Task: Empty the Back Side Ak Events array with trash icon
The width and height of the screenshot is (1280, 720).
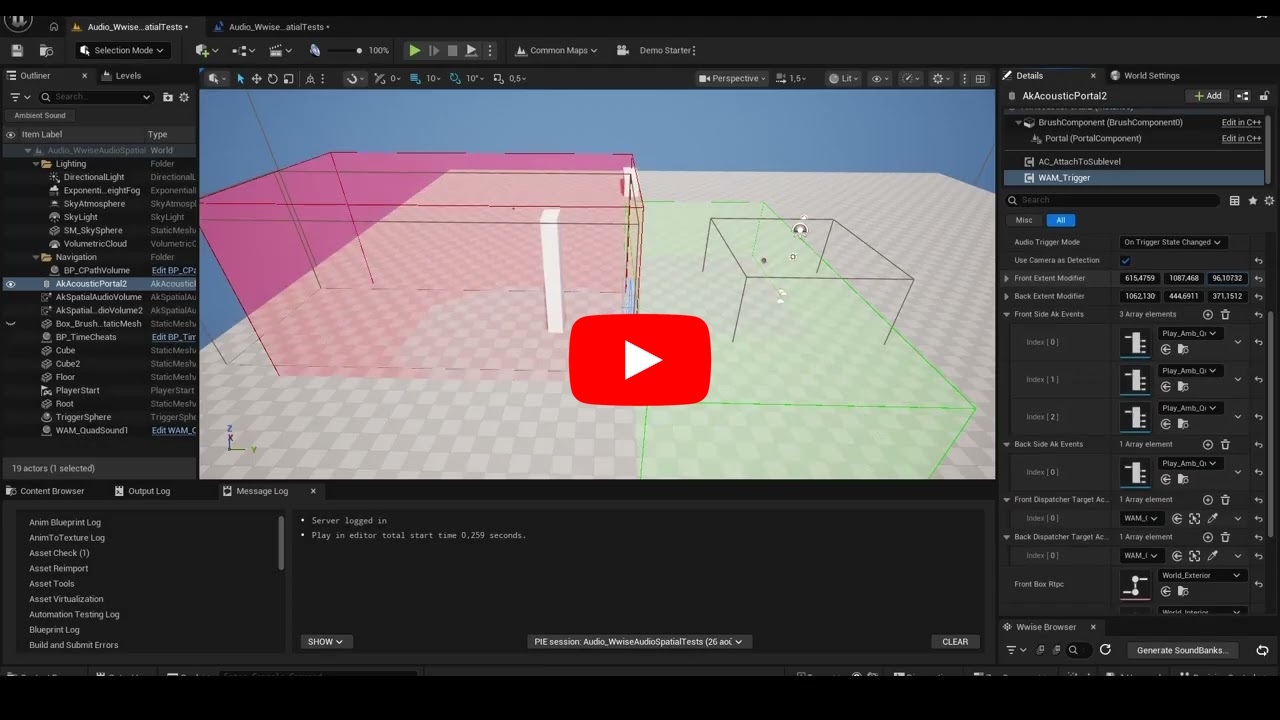Action: 1225,444
